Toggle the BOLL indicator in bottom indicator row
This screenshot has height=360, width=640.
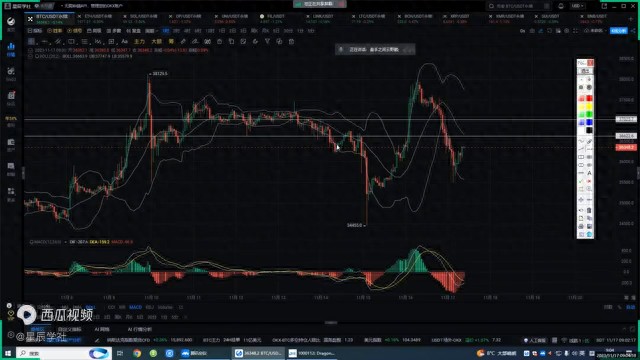pyautogui.click(x=90, y=307)
